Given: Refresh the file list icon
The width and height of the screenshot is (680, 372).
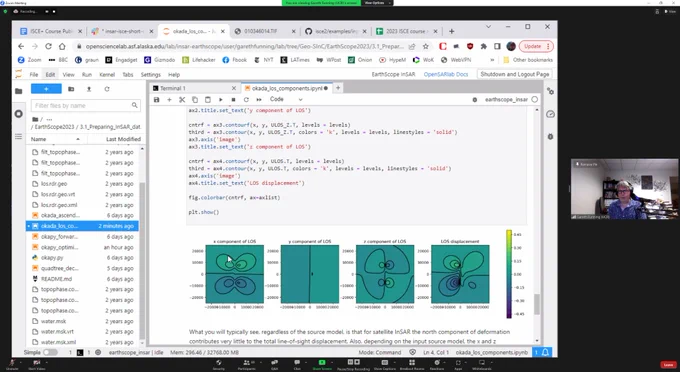Looking at the screenshot, I should [107, 89].
